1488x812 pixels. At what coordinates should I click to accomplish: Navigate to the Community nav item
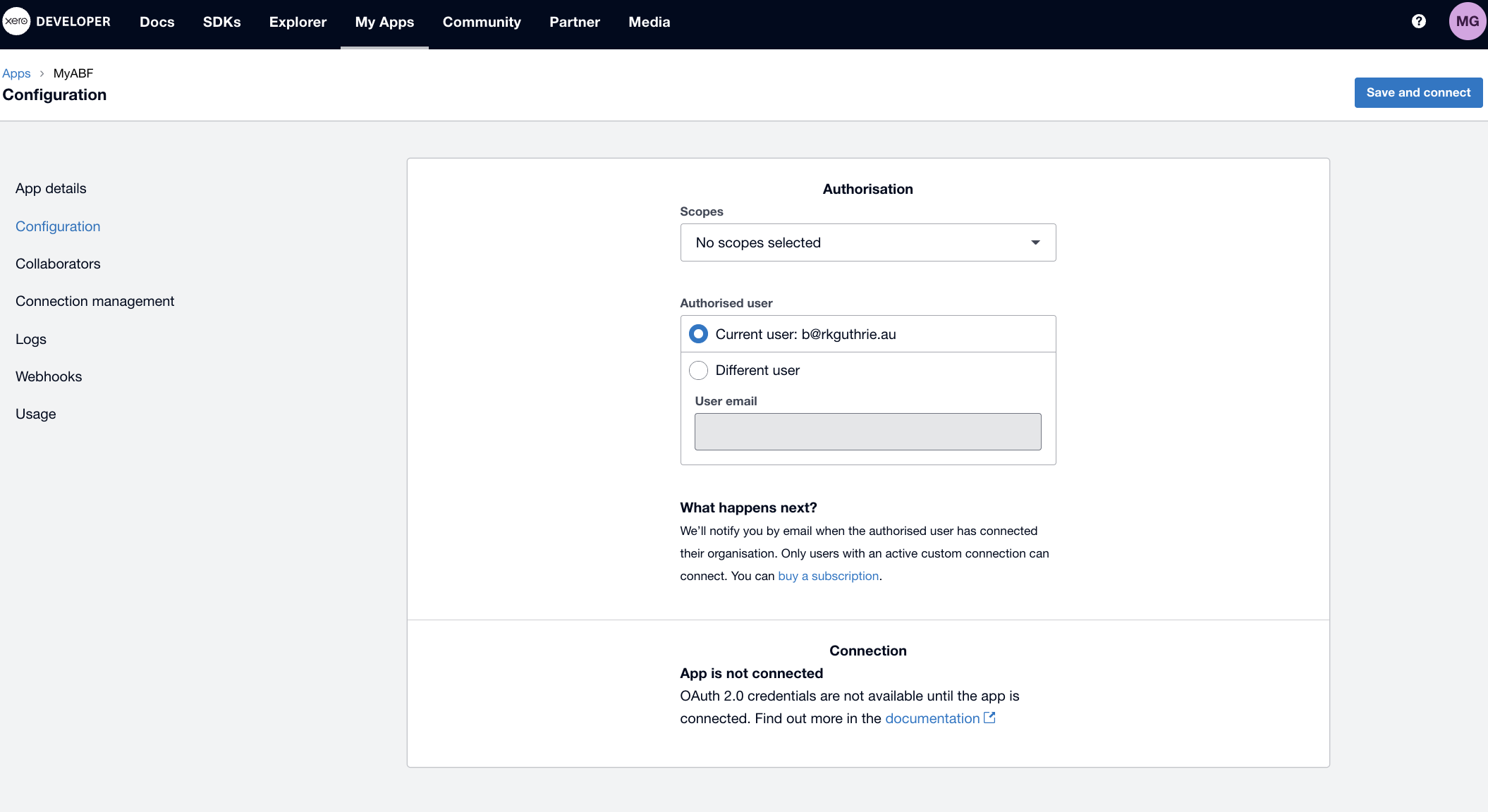(482, 22)
